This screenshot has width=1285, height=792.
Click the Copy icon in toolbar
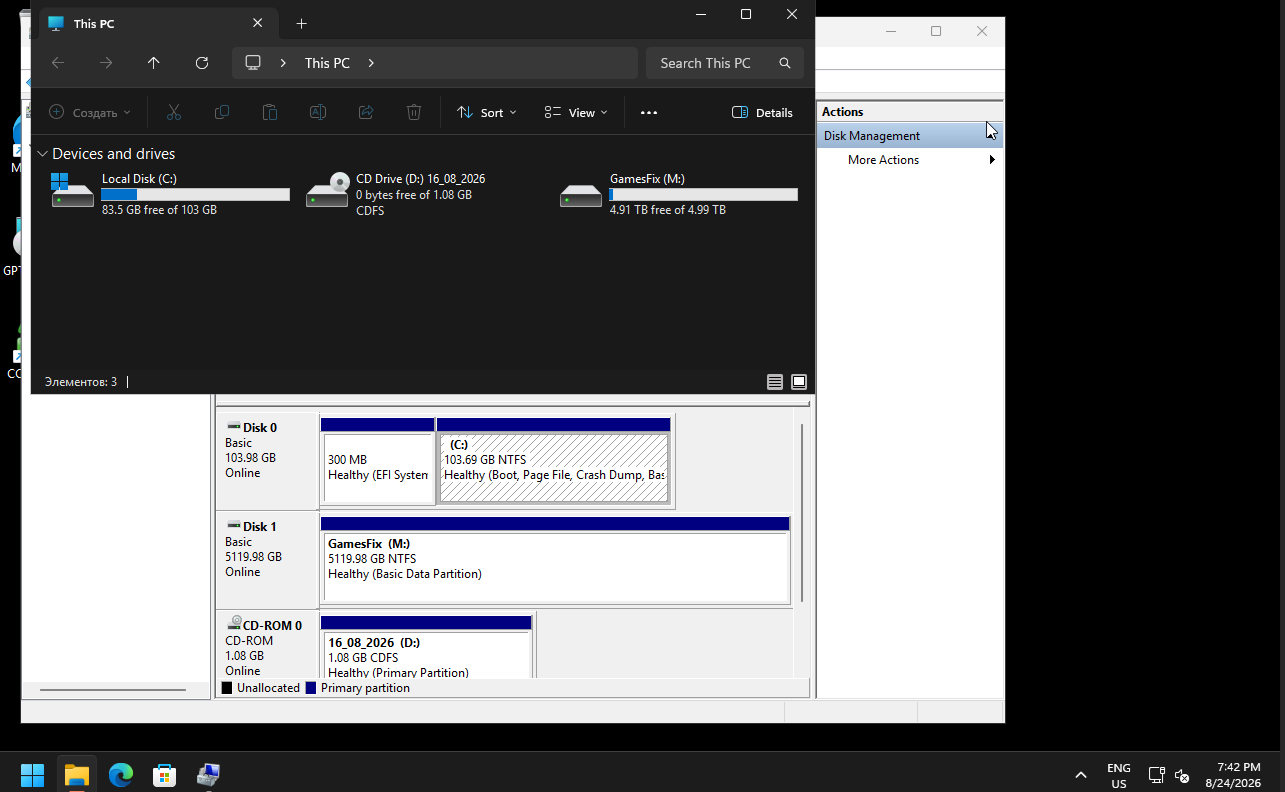[x=222, y=113]
